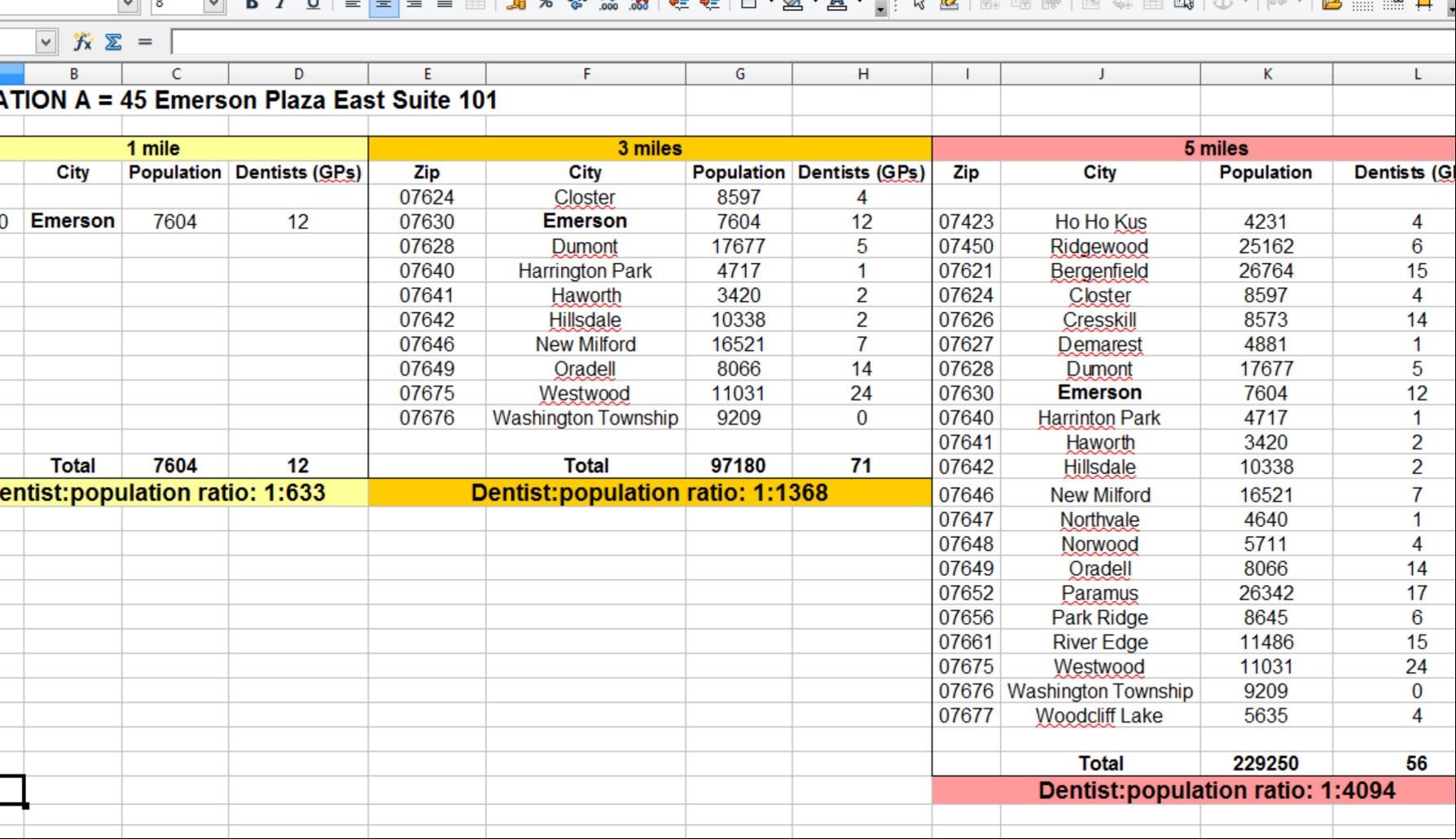Viewport: 1456px width, 839px height.
Task: Click the Sum sigma icon
Action: click(113, 42)
